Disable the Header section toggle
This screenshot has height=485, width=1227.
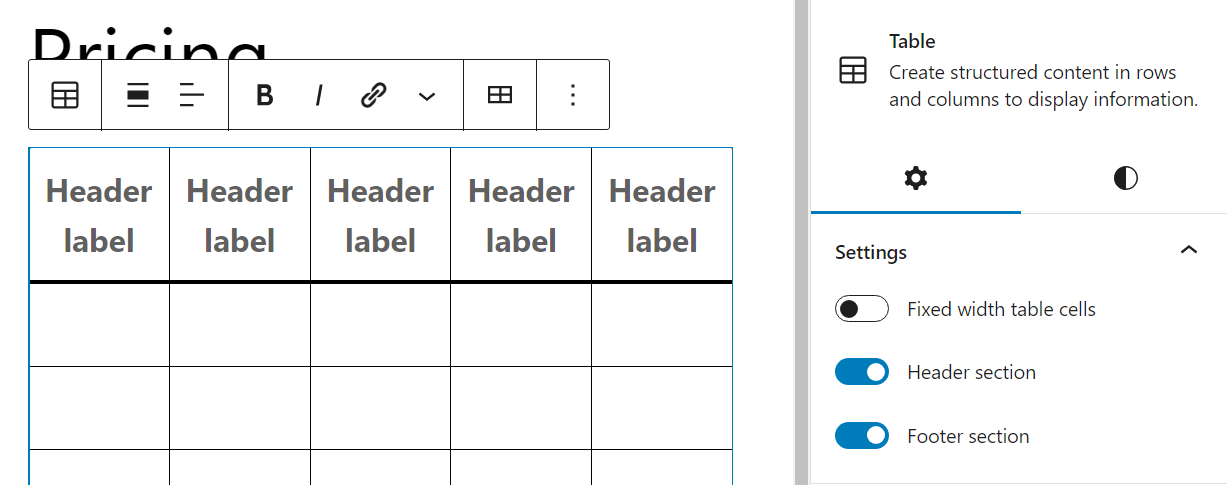(862, 372)
